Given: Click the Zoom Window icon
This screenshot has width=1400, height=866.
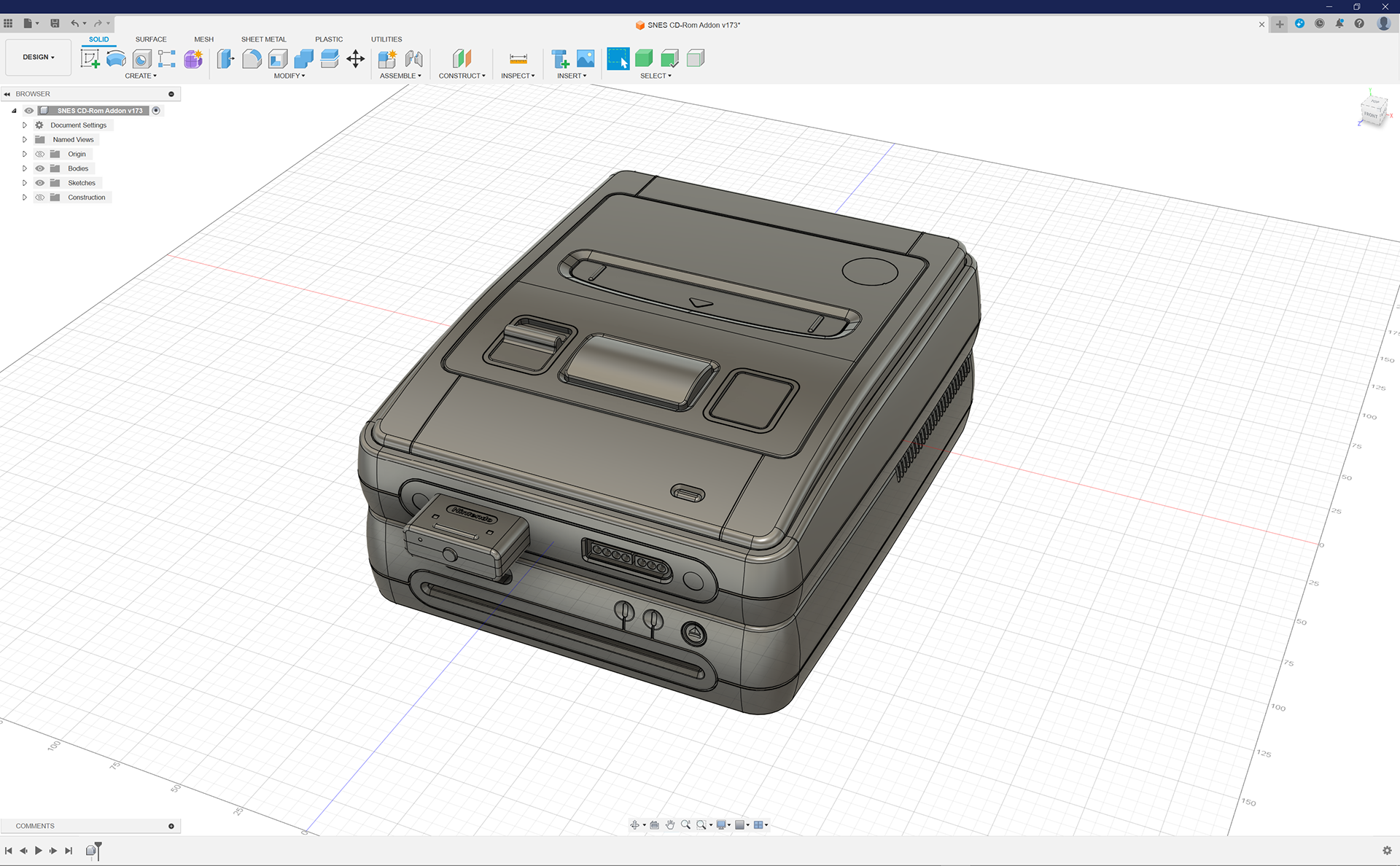Looking at the screenshot, I should pos(701,824).
